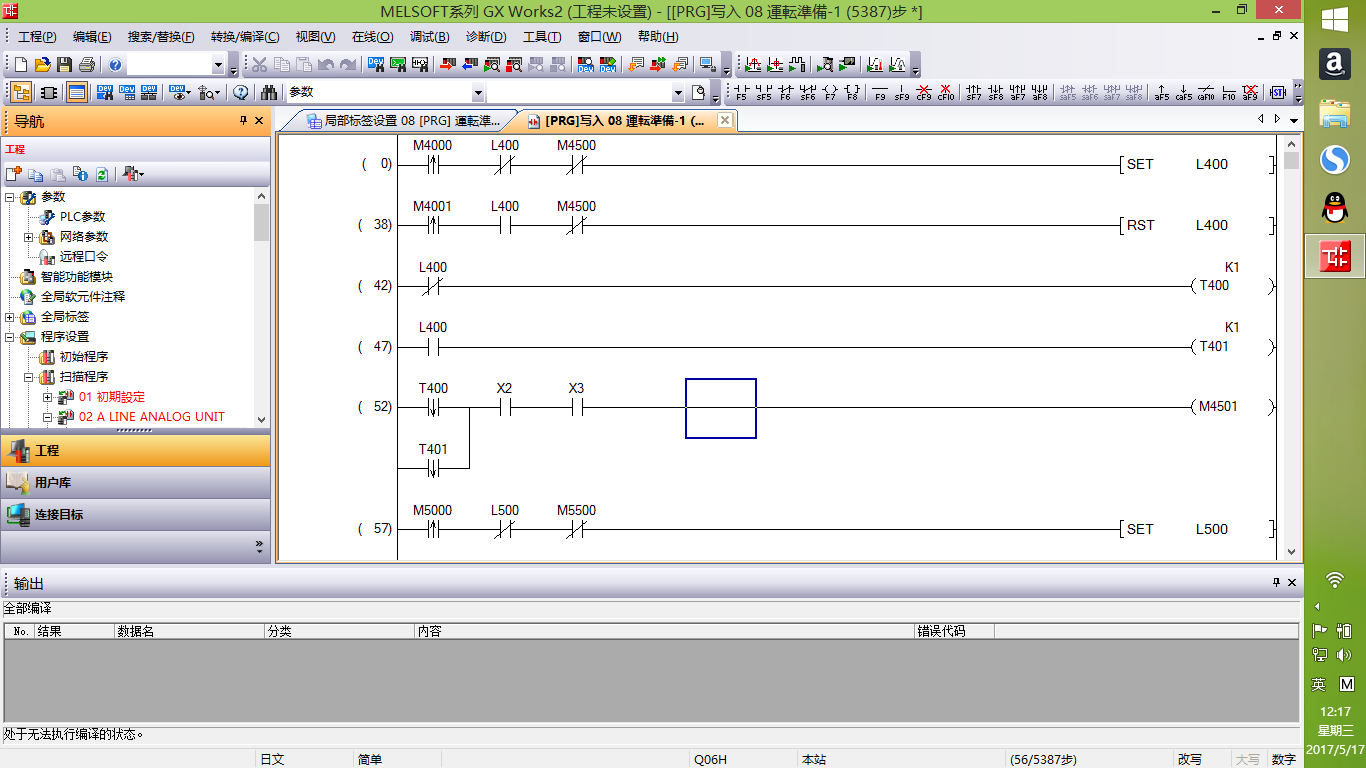The height and width of the screenshot is (768, 1366).
Task: Open QQ penguin in the taskbar
Action: click(x=1334, y=209)
